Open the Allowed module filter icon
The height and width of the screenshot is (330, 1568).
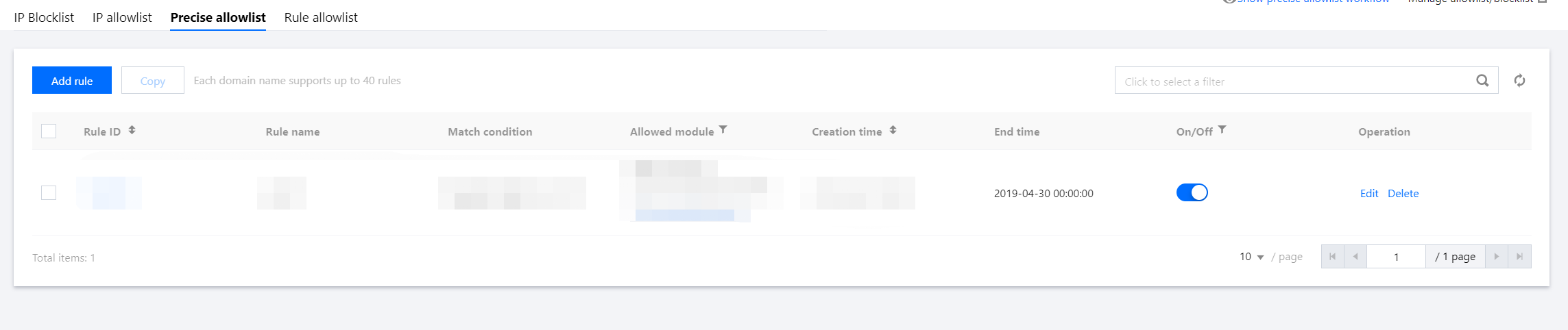[x=723, y=129]
